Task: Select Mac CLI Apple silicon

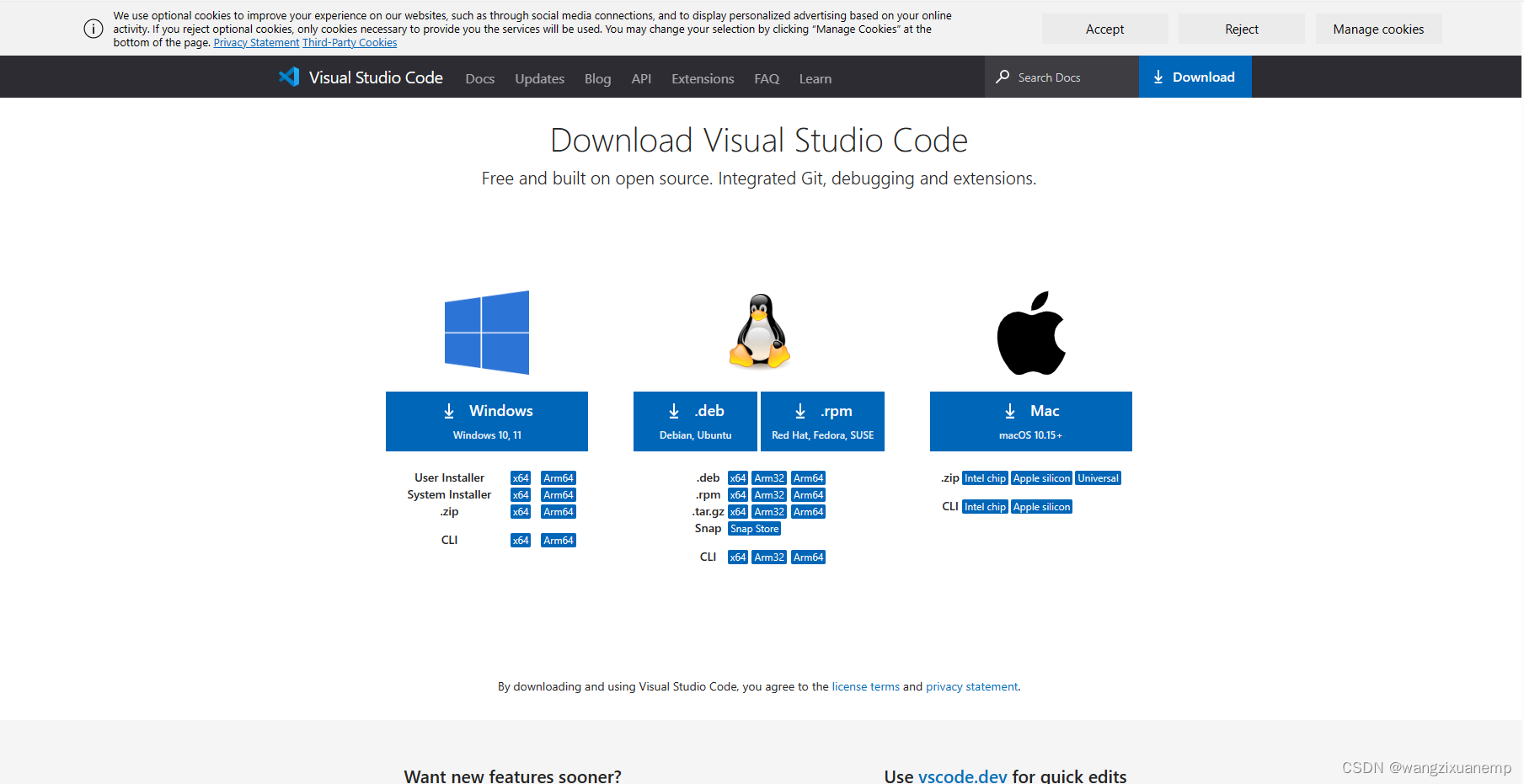Action: tap(1041, 507)
